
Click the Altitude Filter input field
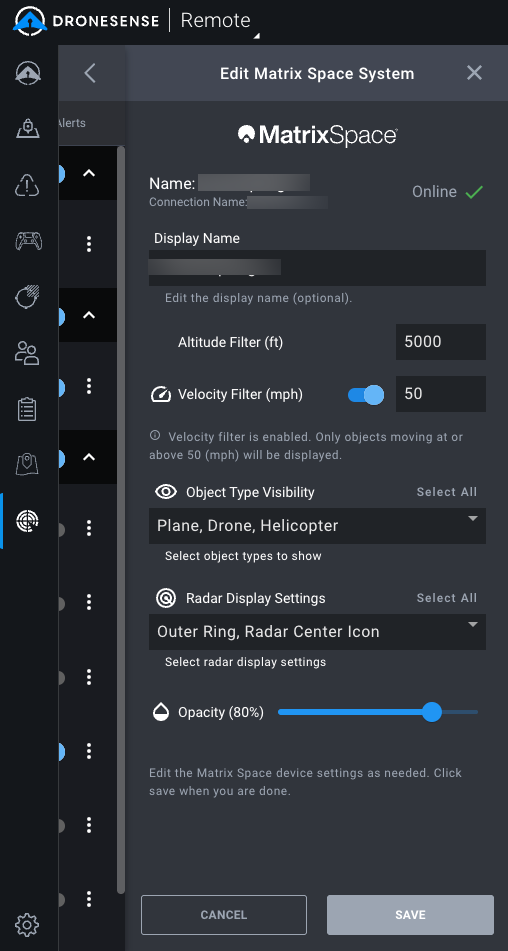(441, 341)
